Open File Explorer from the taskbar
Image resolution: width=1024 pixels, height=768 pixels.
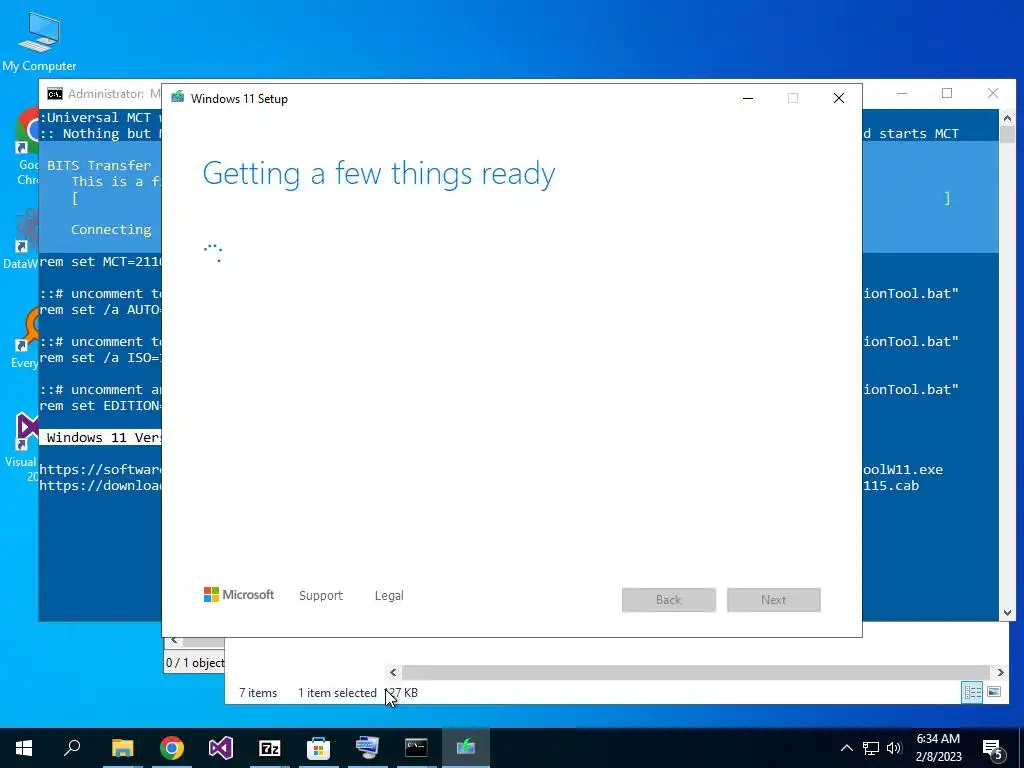coord(122,748)
